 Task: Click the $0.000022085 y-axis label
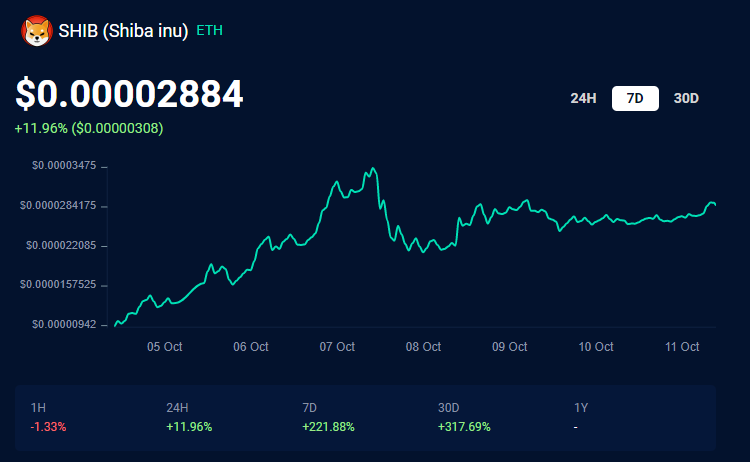[x=61, y=245]
